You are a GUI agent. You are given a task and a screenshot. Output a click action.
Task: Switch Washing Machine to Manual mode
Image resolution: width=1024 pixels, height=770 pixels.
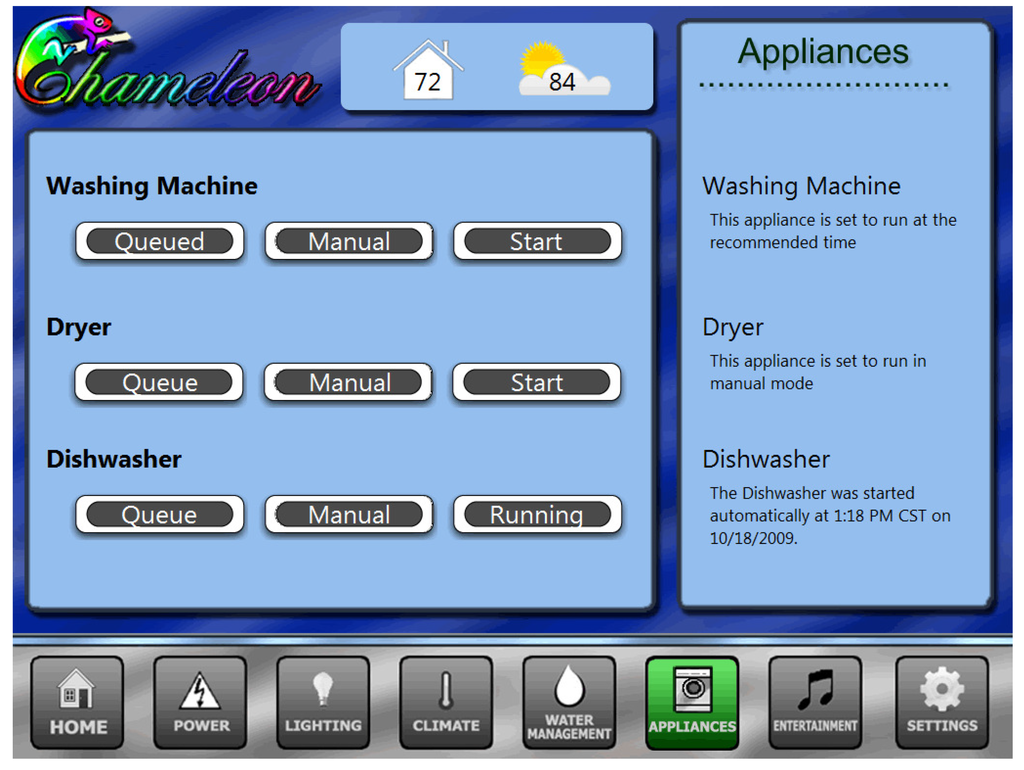pyautogui.click(x=349, y=242)
